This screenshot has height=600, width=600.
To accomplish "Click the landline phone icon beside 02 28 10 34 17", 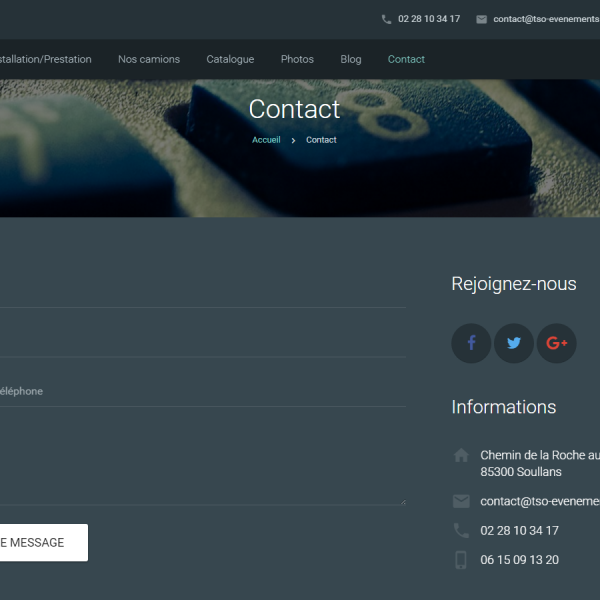I will tap(461, 530).
